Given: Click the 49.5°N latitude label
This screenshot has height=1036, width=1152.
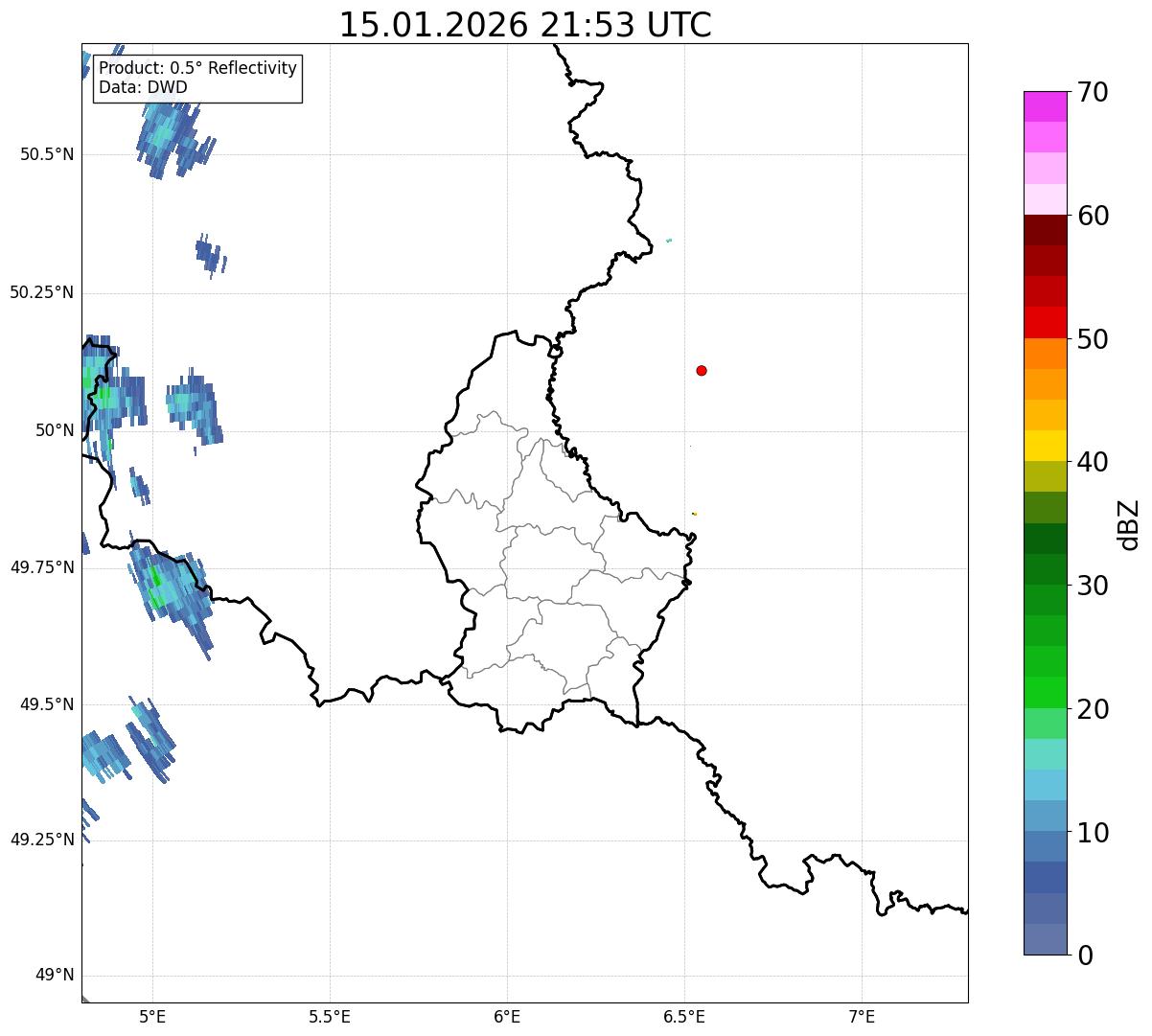Looking at the screenshot, I should [x=47, y=704].
